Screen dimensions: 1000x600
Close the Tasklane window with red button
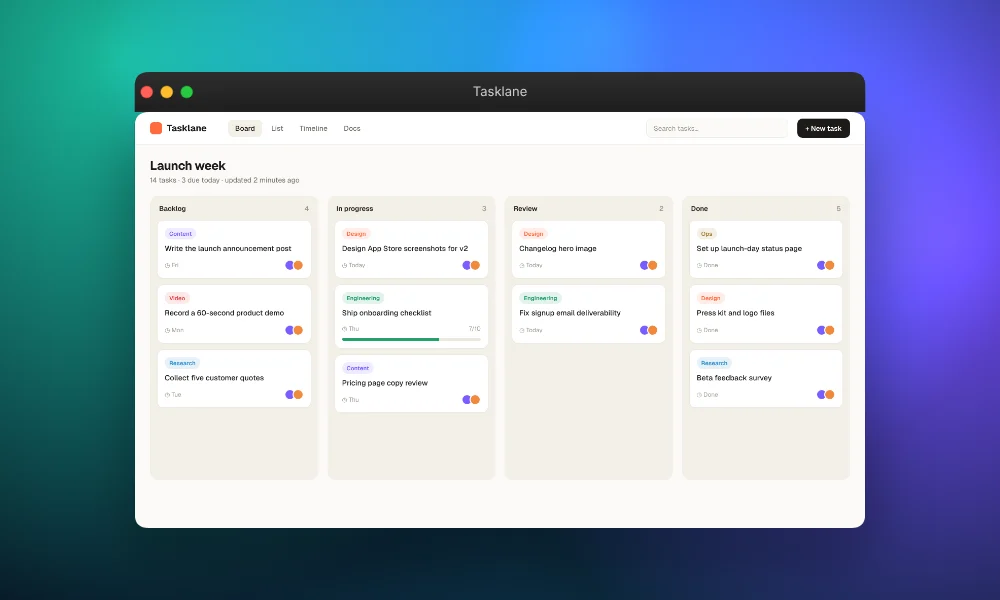(x=147, y=92)
